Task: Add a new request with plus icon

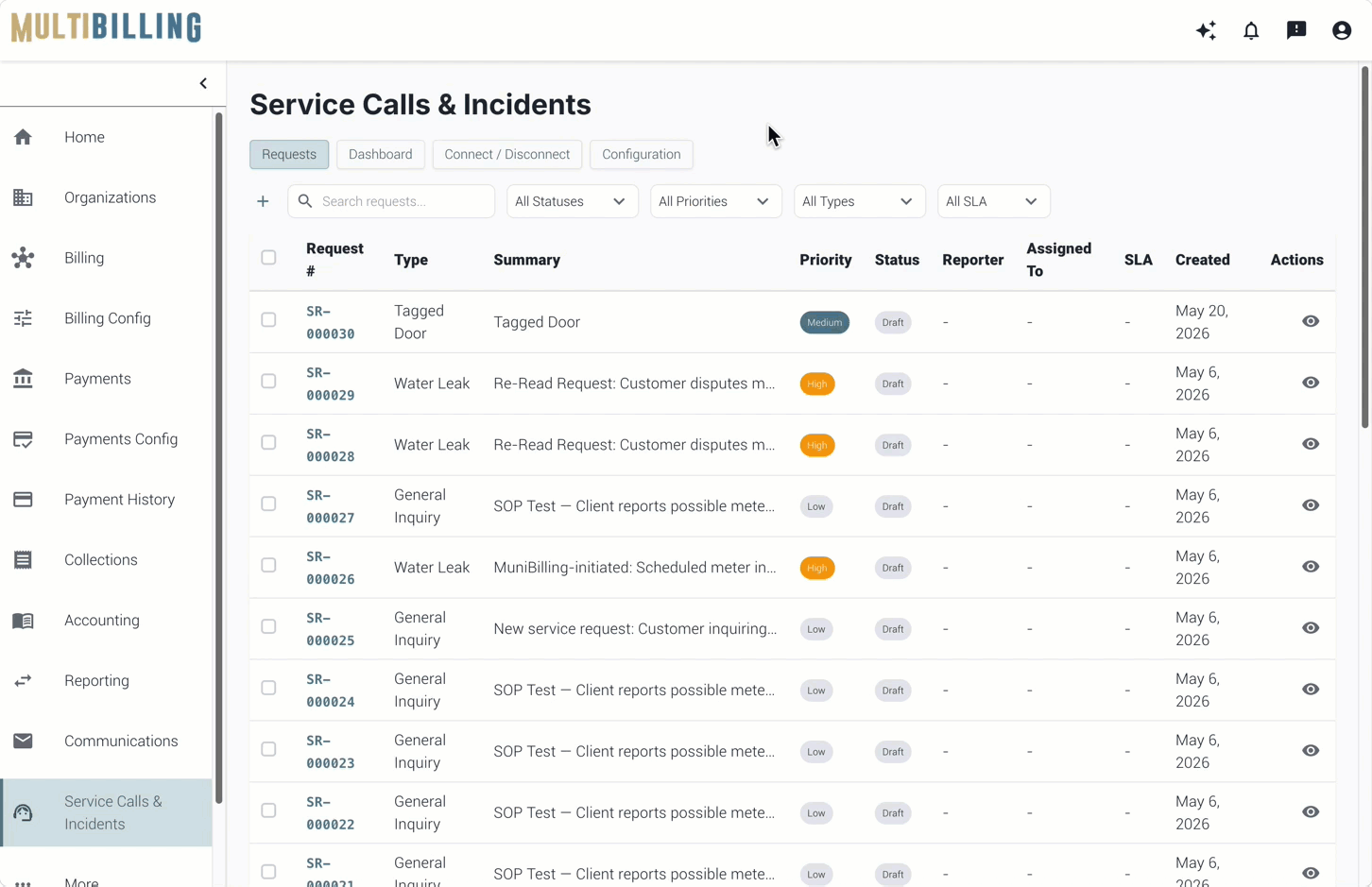Action: point(263,201)
